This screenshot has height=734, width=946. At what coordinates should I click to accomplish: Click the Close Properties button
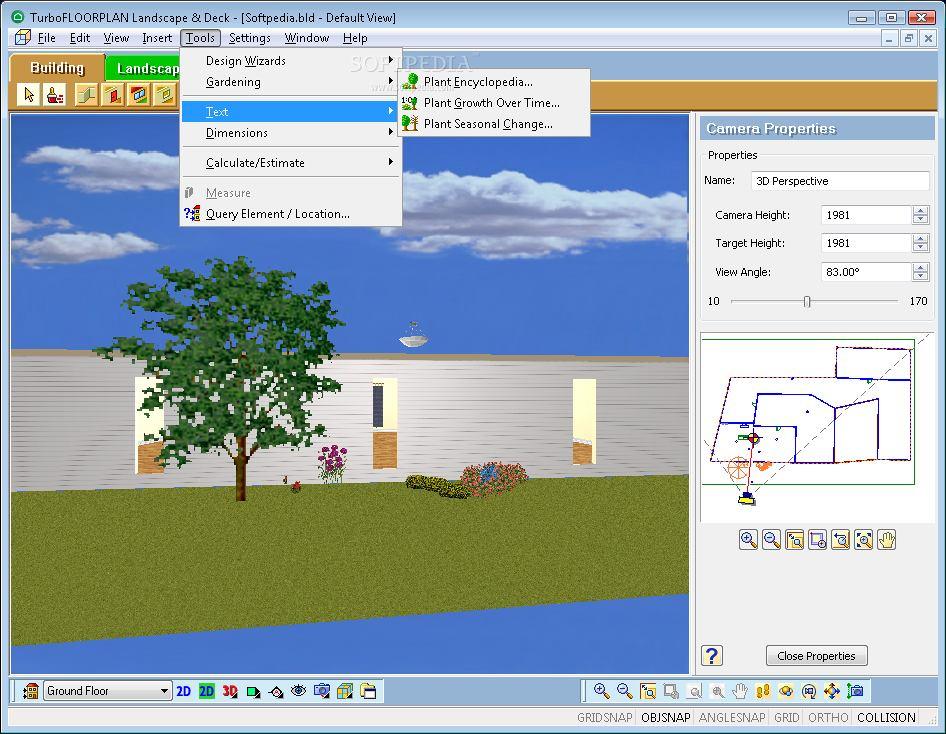(816, 656)
